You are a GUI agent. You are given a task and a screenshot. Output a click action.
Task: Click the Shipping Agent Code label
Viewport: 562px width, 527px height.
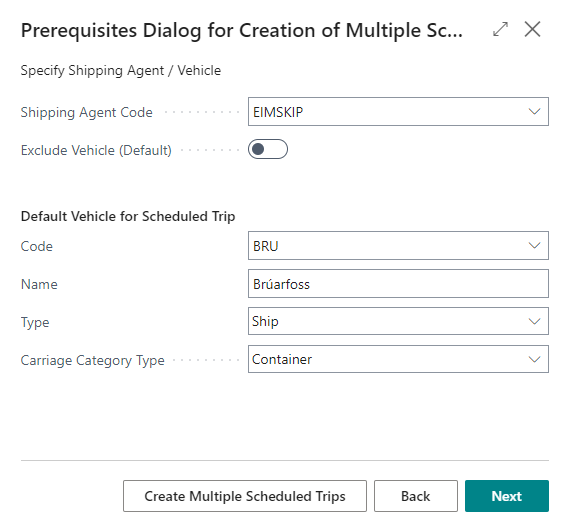click(x=87, y=112)
